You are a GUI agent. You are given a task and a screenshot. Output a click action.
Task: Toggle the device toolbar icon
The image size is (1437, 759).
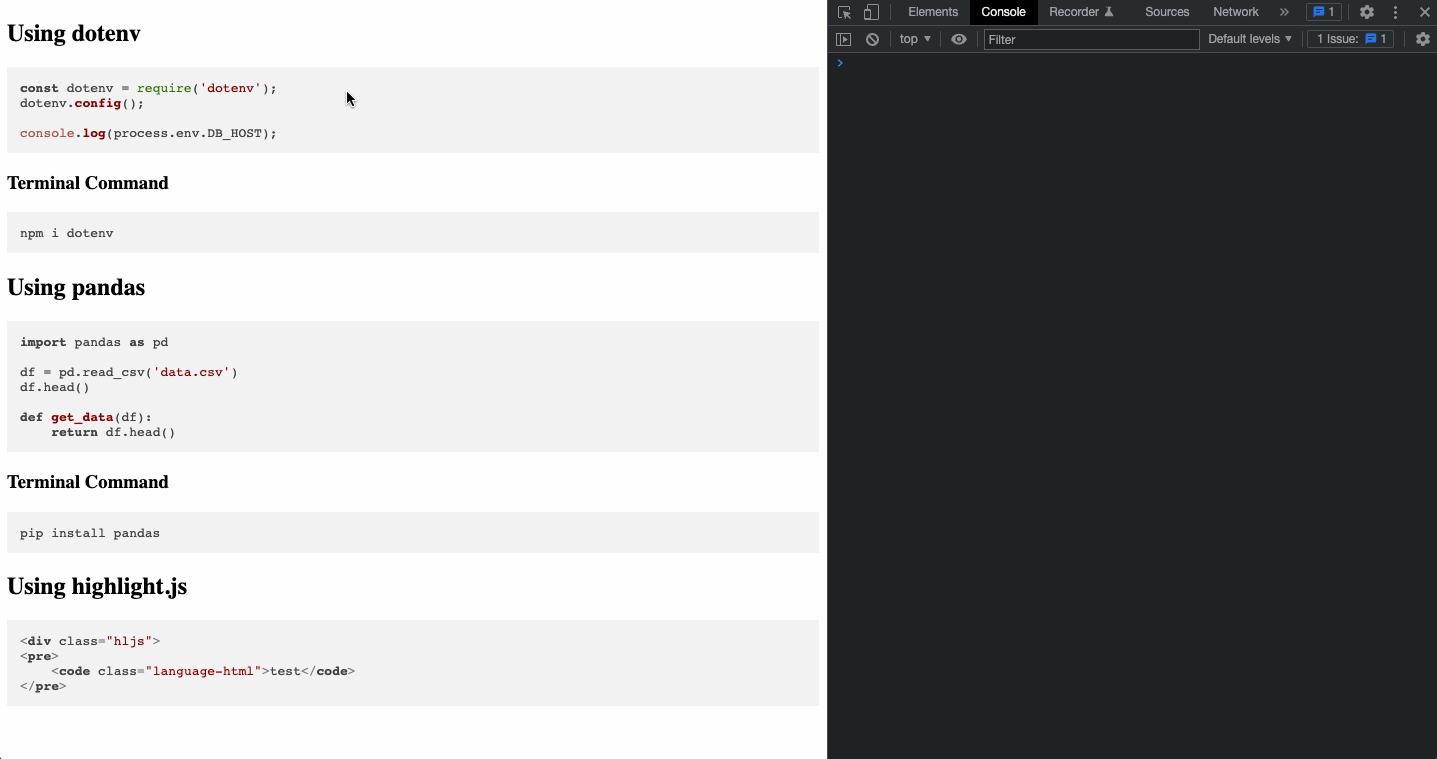click(871, 12)
